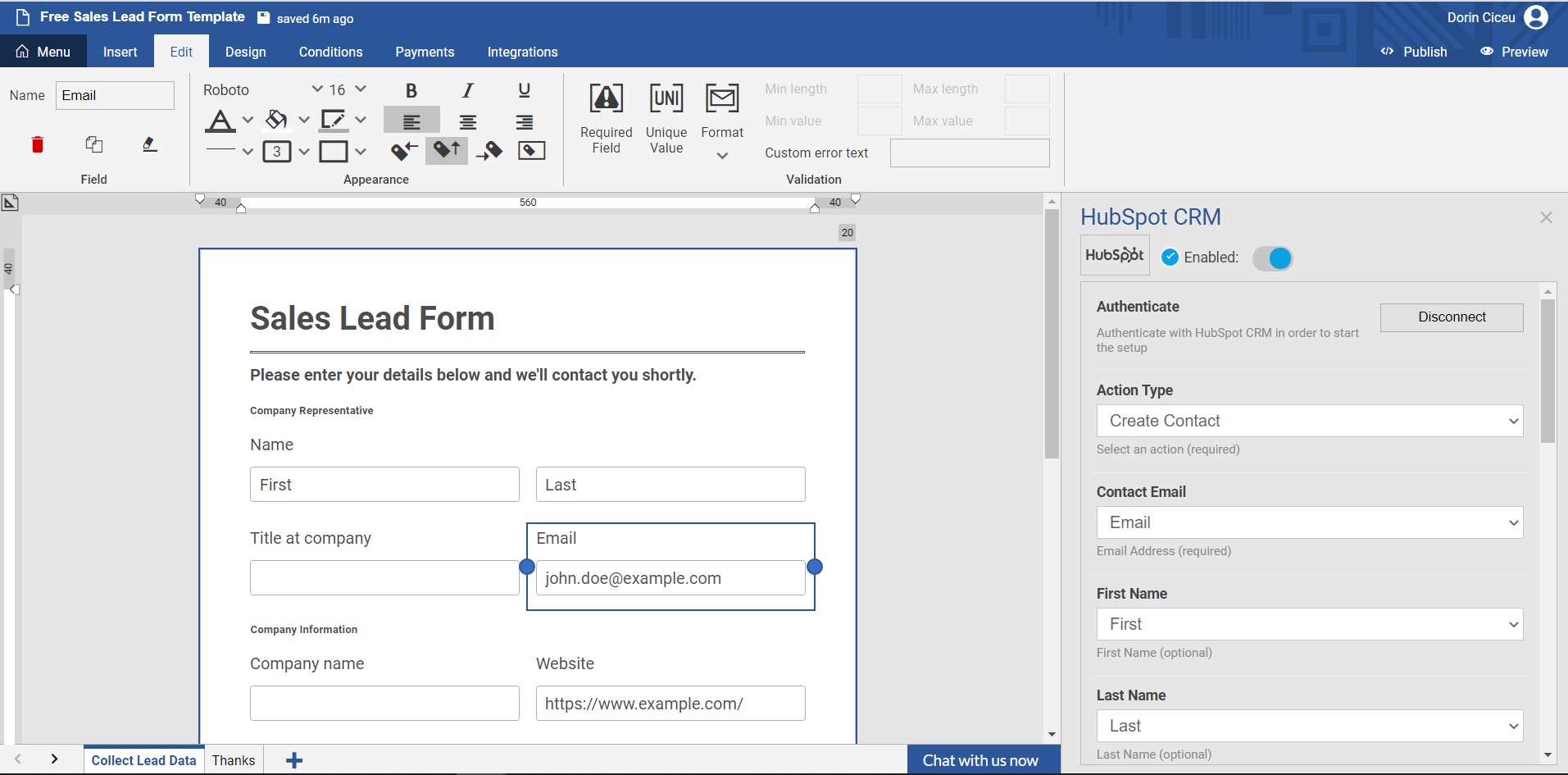1568x775 pixels.
Task: Click the Disconnect button
Action: click(1451, 317)
